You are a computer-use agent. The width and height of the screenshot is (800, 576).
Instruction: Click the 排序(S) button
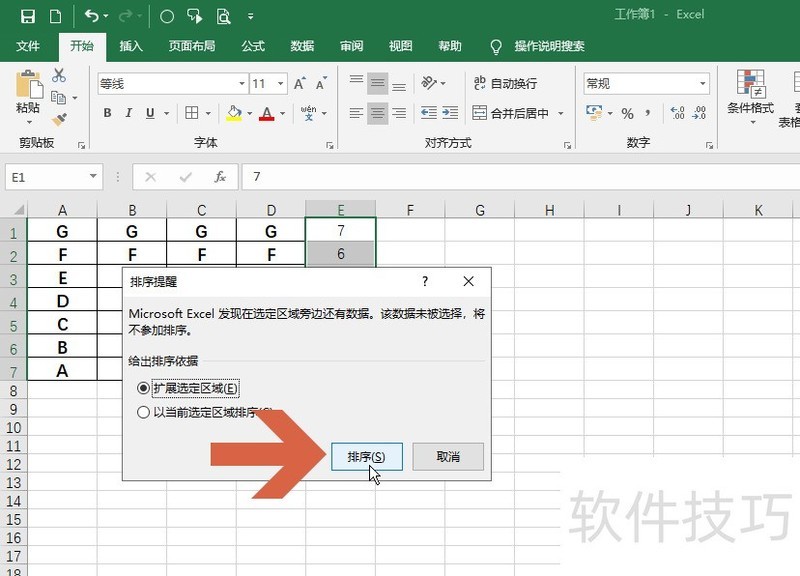(368, 456)
